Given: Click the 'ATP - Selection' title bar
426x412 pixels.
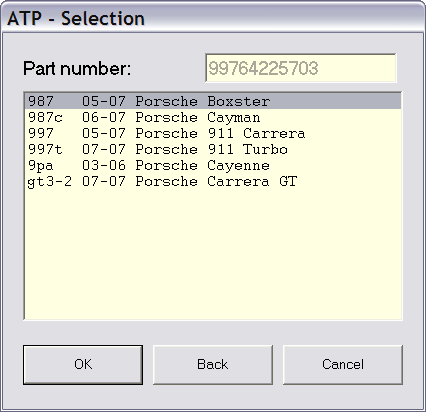Looking at the screenshot, I should click(x=213, y=18).
